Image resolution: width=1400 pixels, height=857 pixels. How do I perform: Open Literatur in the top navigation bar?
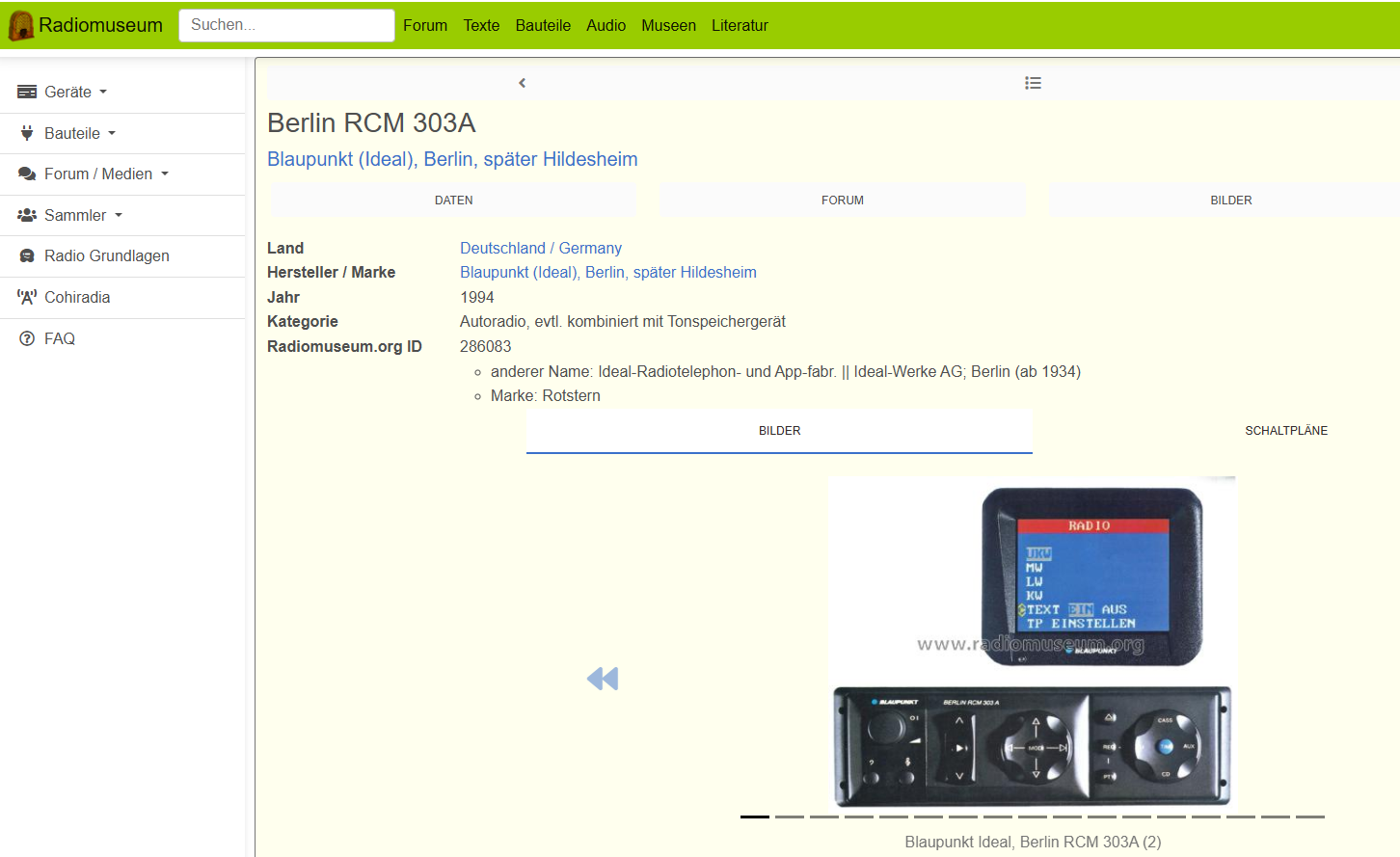(740, 26)
